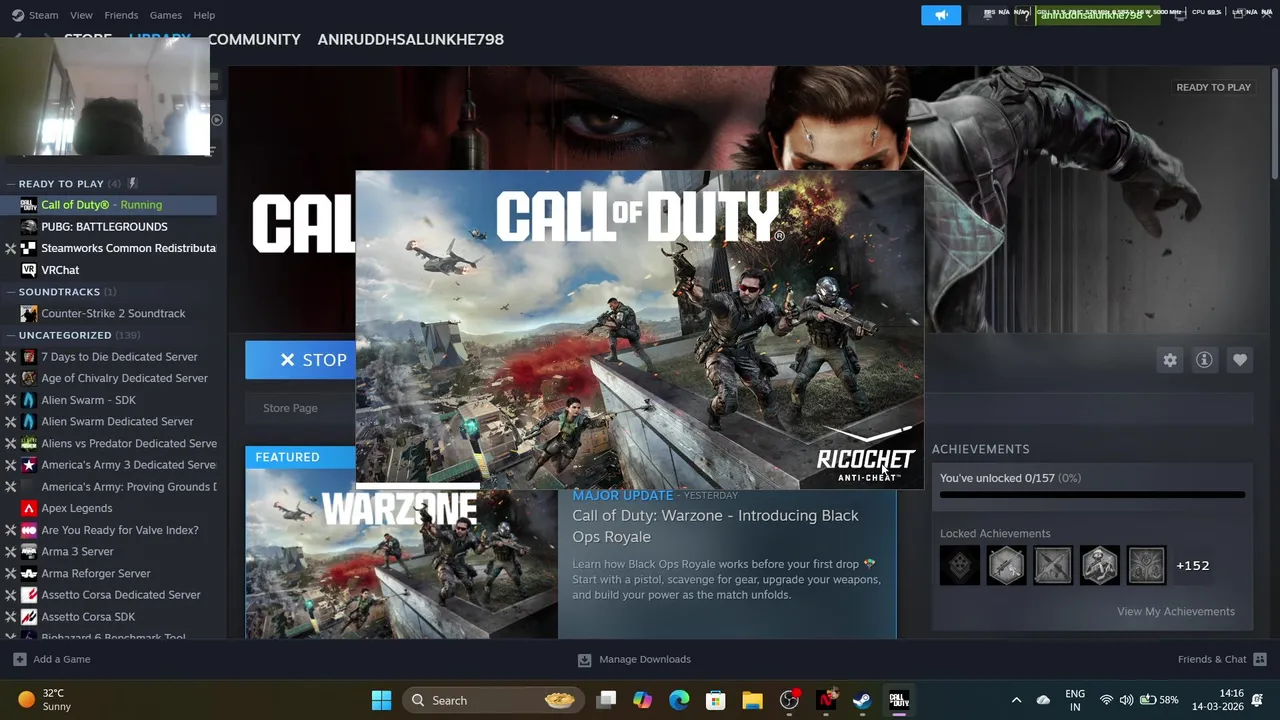Click the fifth locked achievement icon
Viewport: 1280px width, 720px height.
tap(1146, 566)
